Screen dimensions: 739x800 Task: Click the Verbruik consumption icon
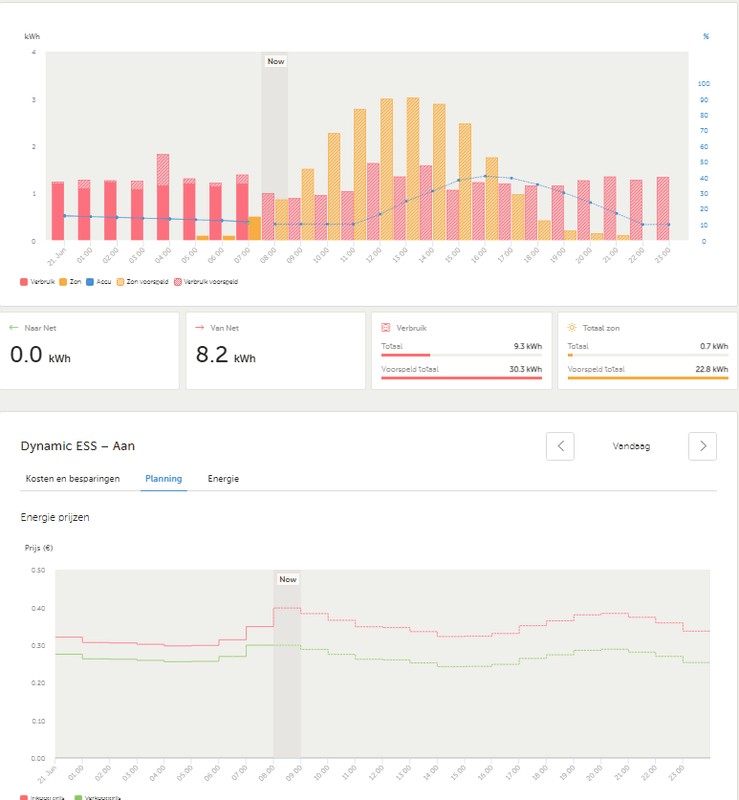coord(386,328)
